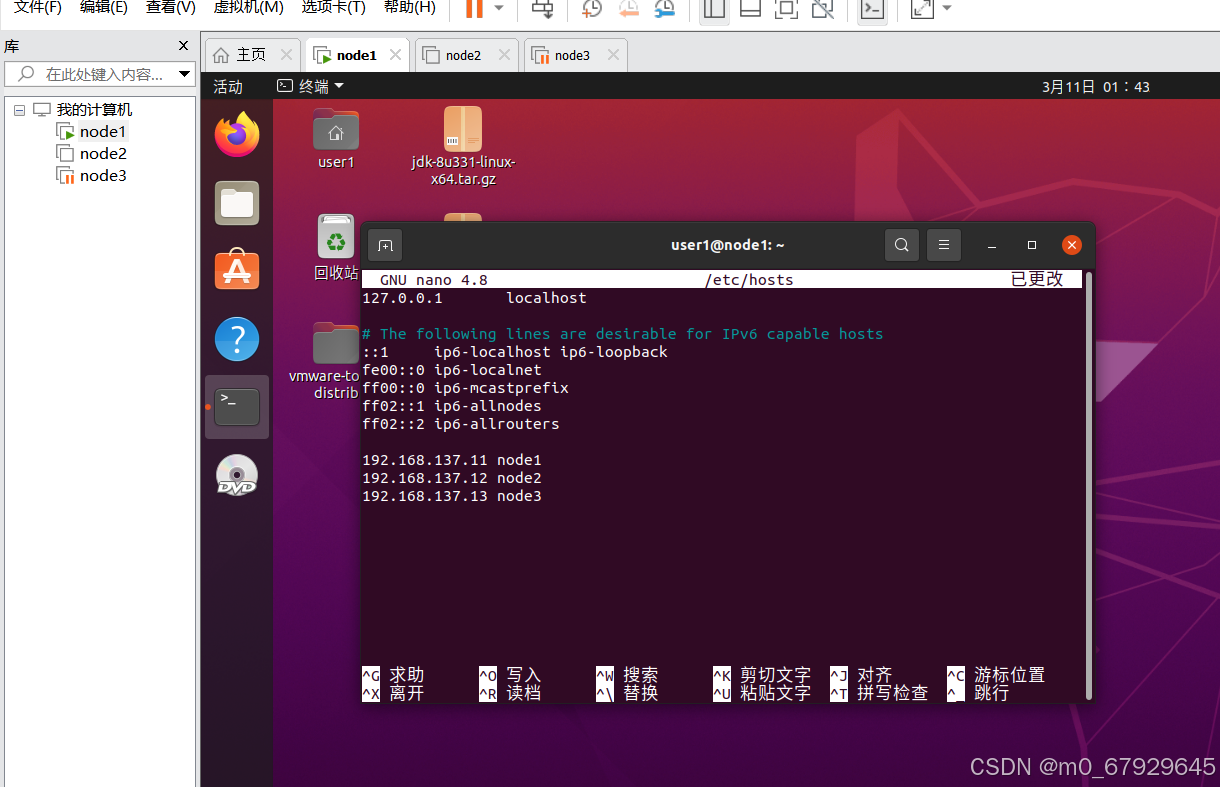
Task: Open the 选项卡(T) menu
Action: tap(334, 7)
